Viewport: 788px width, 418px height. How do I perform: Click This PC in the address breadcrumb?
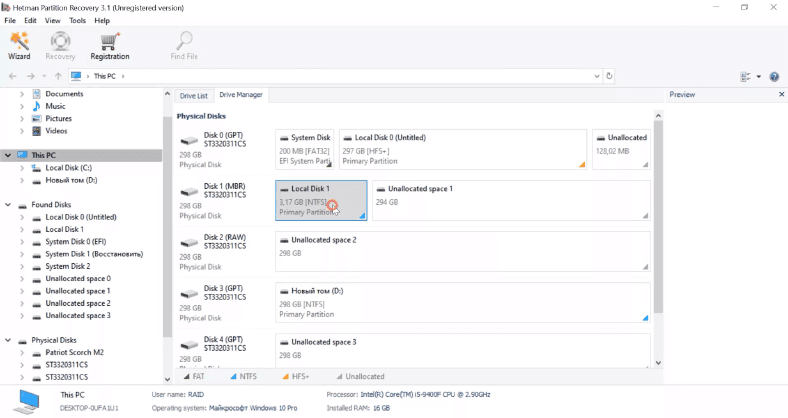point(105,76)
